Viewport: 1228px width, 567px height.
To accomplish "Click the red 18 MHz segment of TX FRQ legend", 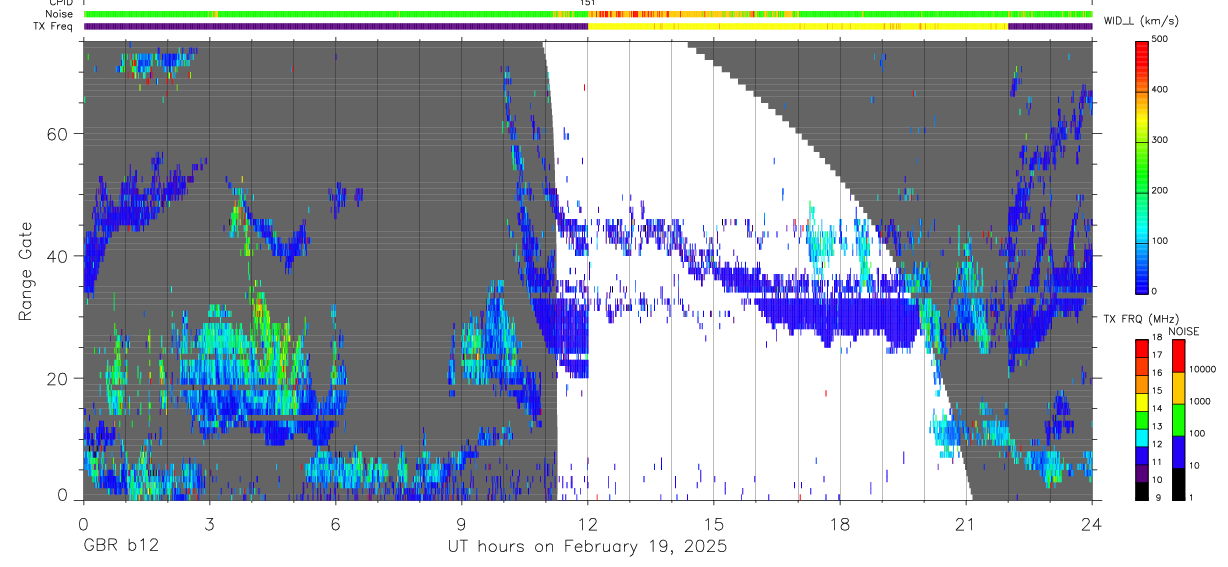I will tap(1142, 348).
